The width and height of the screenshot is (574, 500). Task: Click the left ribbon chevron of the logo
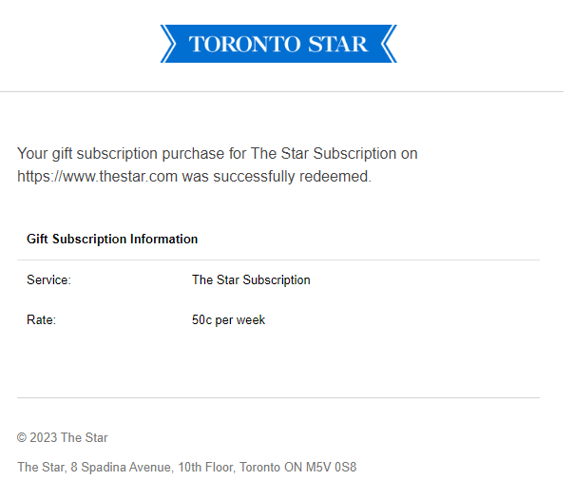tap(168, 44)
